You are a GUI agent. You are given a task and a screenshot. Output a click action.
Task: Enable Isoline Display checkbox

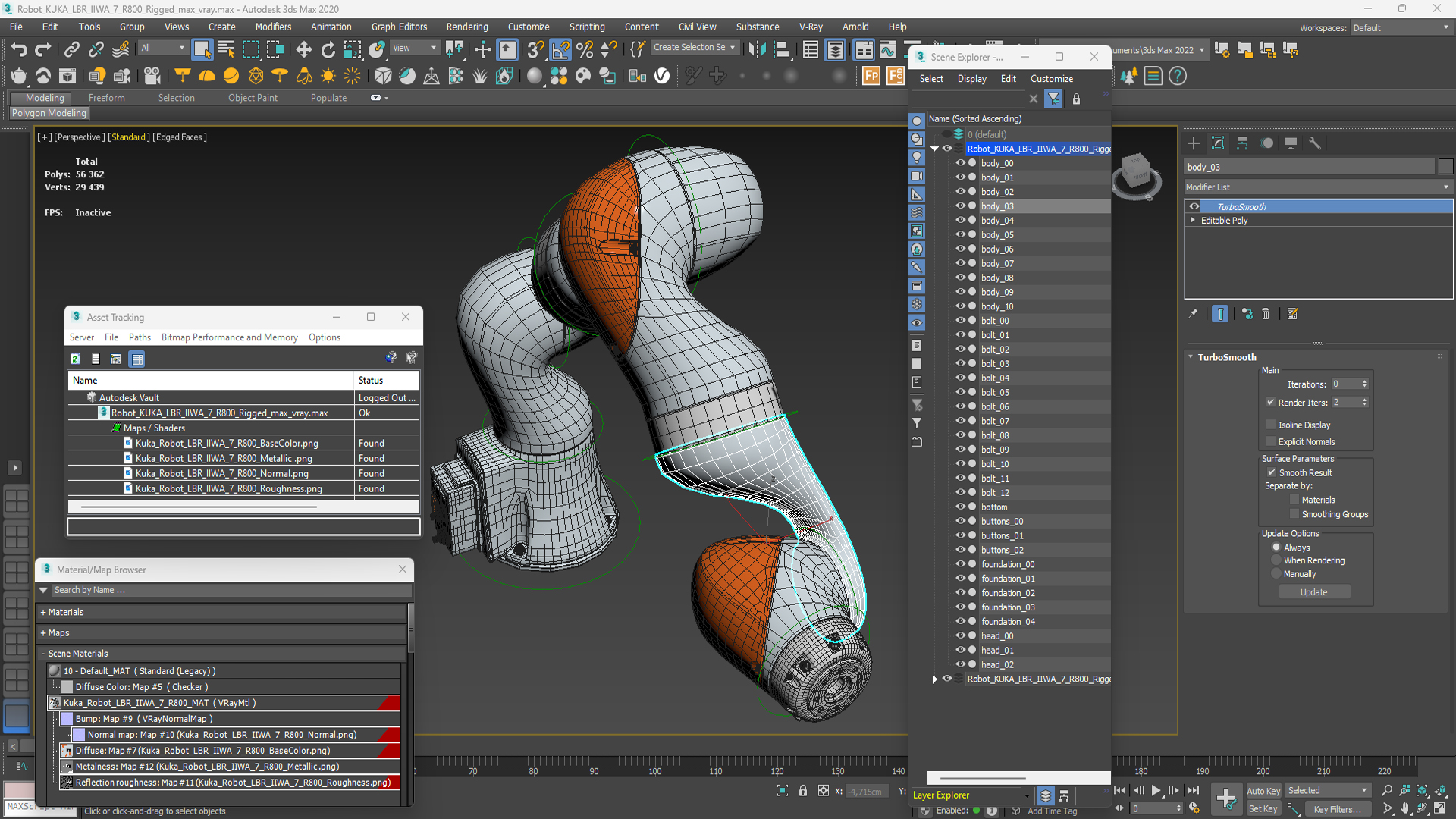click(1271, 425)
